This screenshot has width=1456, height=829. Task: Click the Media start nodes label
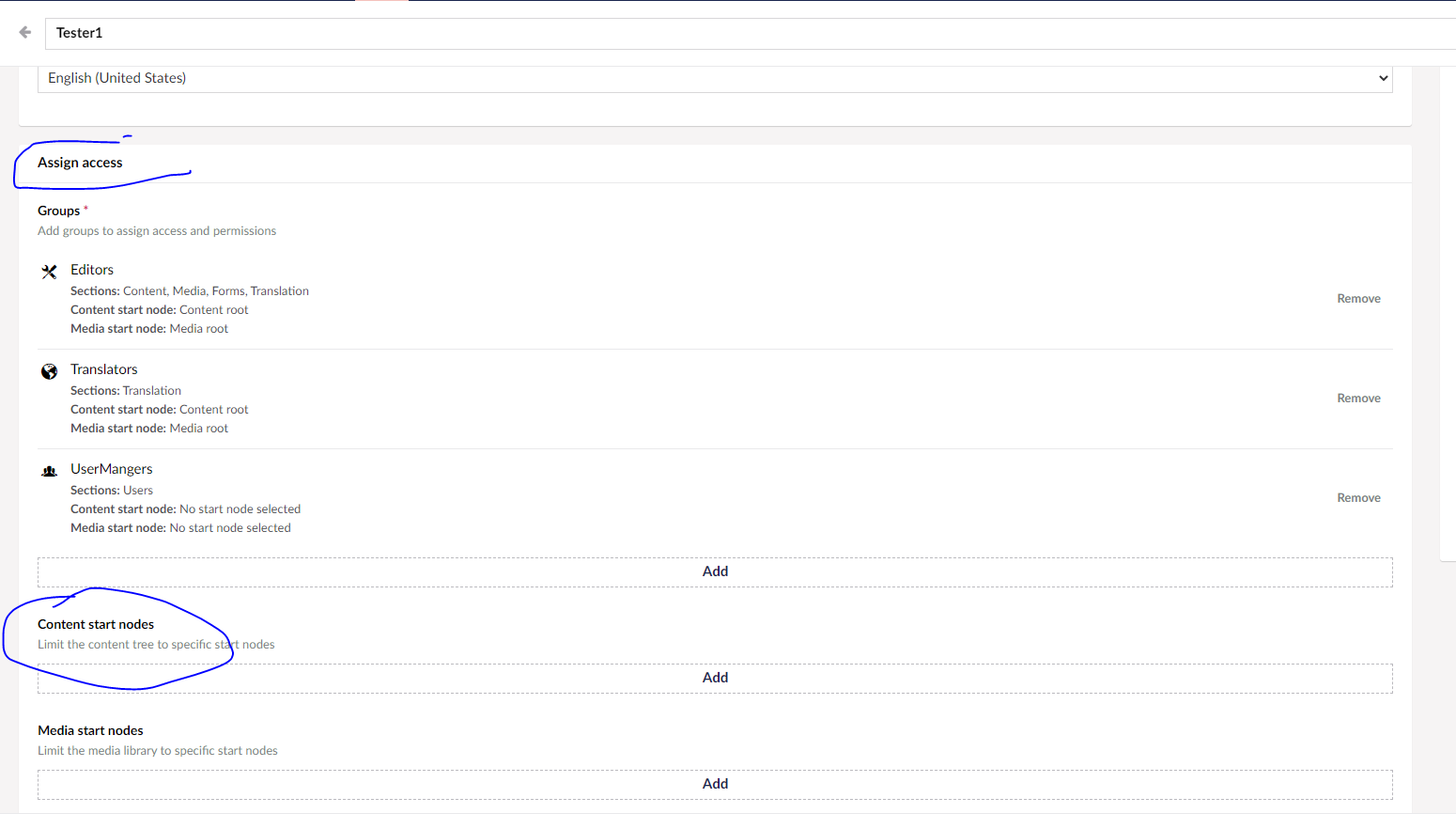tap(90, 730)
